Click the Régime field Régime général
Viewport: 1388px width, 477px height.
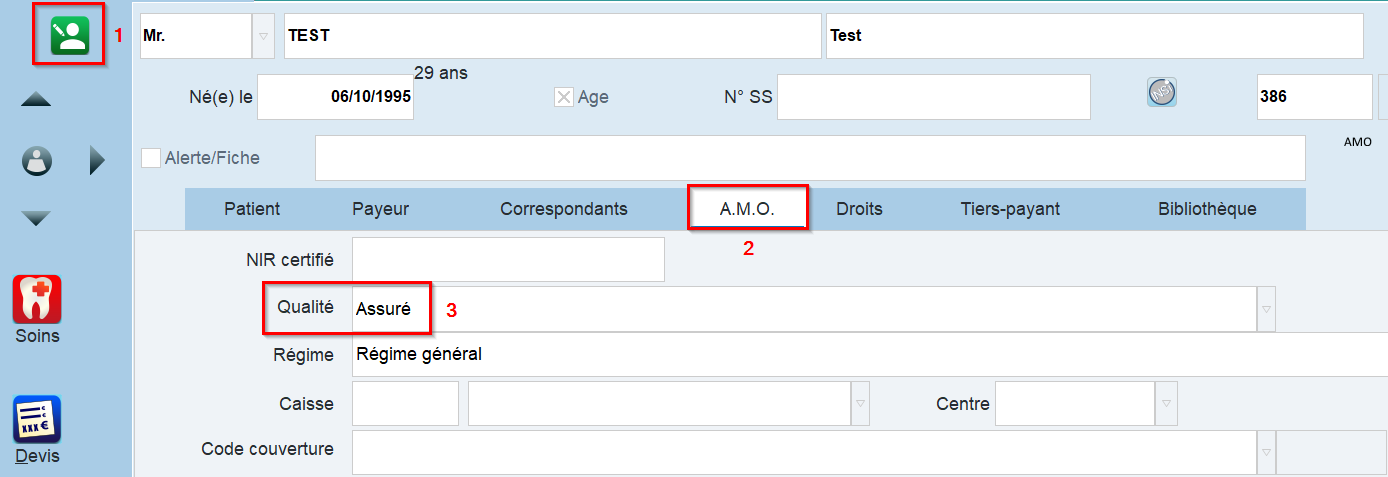point(870,354)
